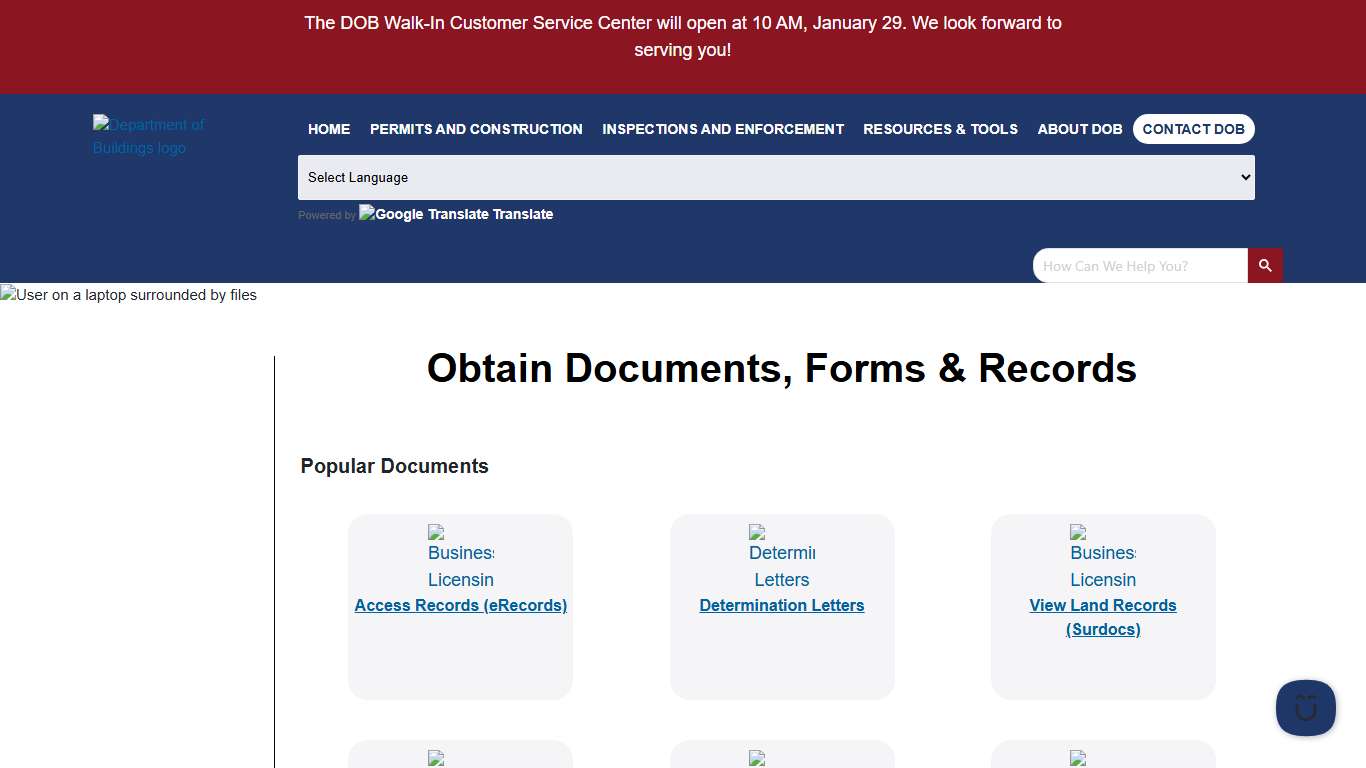Open the Determination Letters link

pos(781,605)
